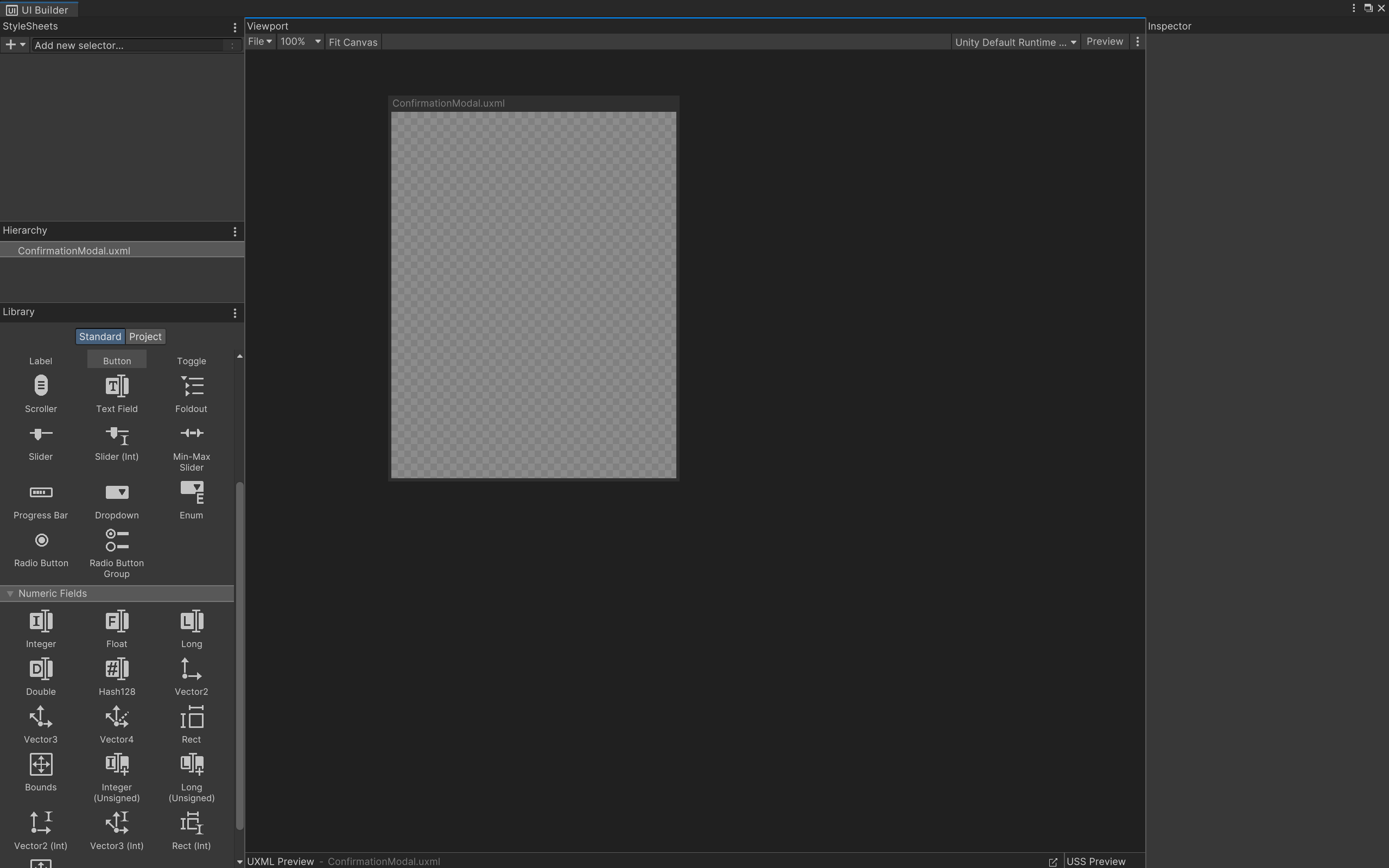Open the Unity Default Runtime theme dropdown

click(1015, 42)
